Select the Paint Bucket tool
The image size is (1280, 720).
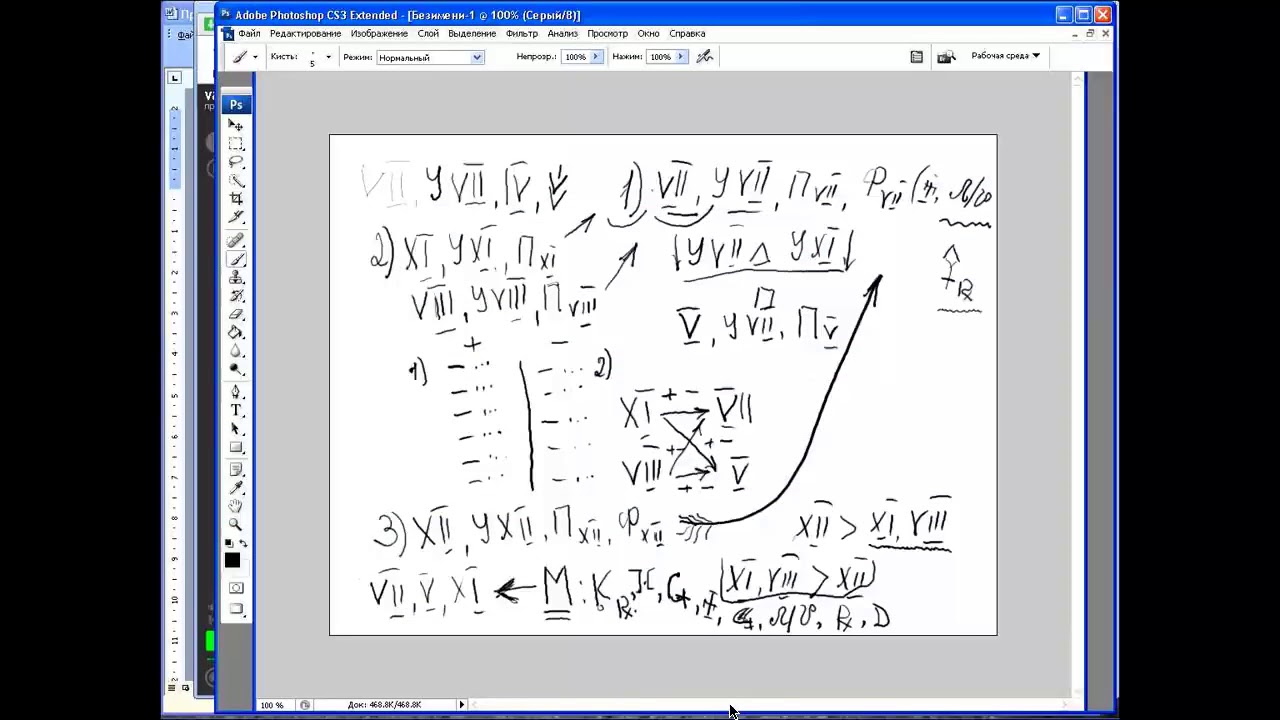coord(236,332)
